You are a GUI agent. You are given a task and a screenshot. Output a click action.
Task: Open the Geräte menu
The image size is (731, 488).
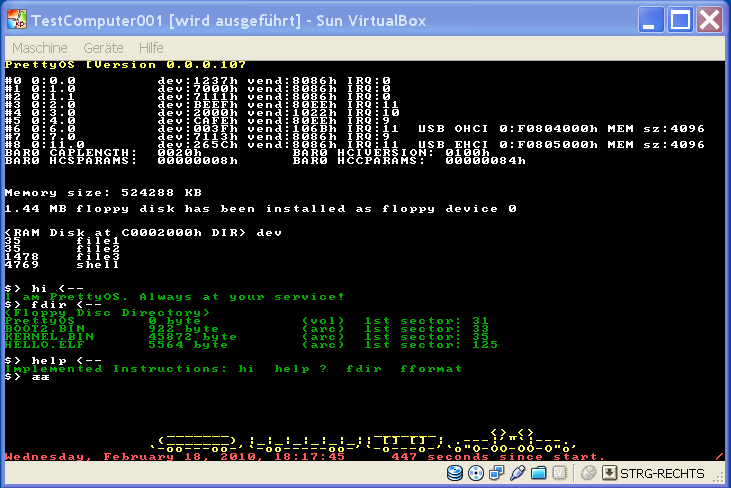click(103, 48)
